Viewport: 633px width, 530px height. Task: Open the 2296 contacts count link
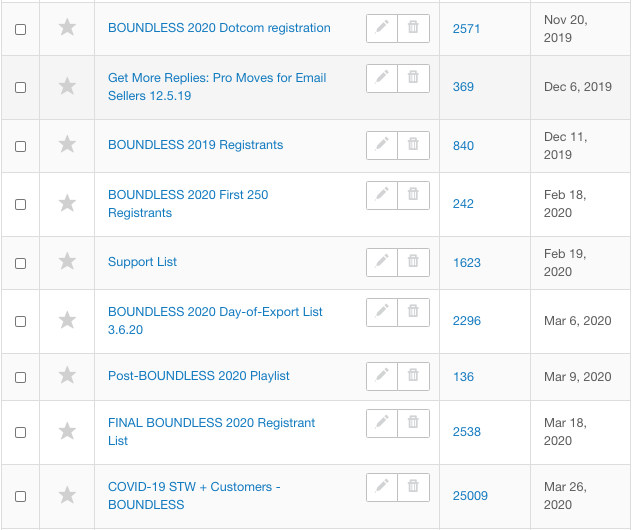pyautogui.click(x=467, y=321)
